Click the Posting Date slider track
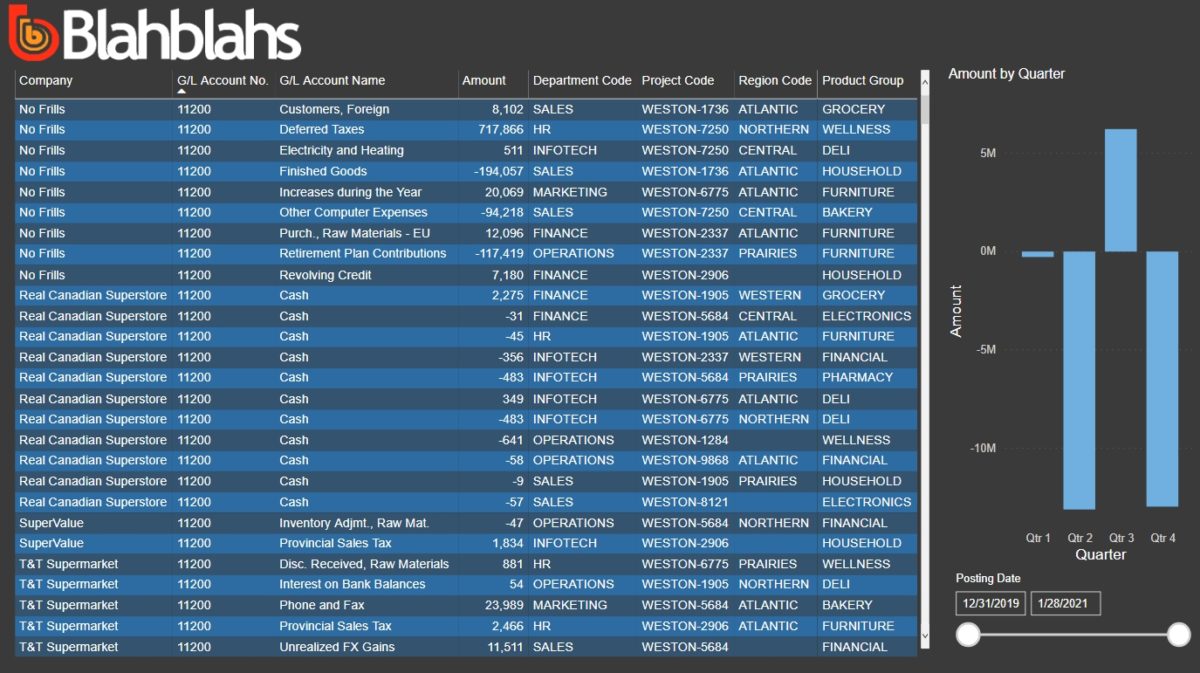The image size is (1200, 673). tap(1073, 634)
